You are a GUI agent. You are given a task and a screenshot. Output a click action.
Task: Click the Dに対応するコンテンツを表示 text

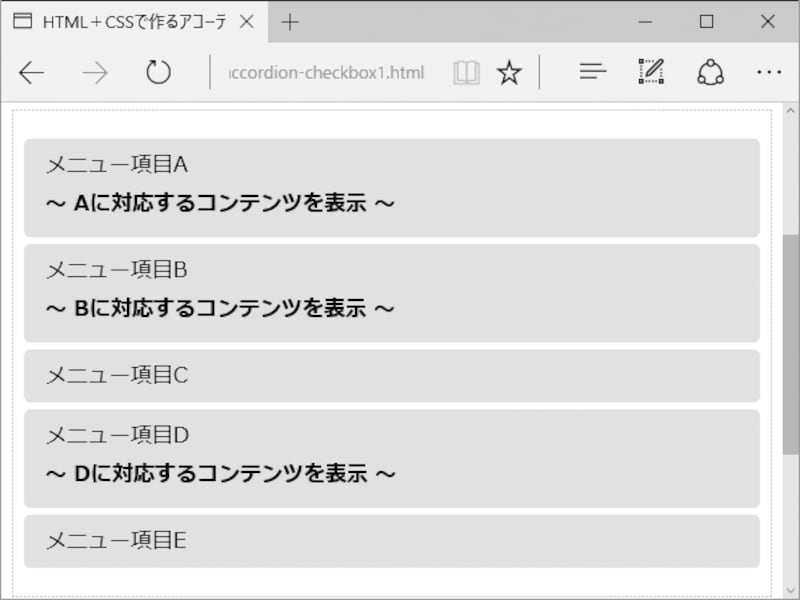tap(220, 475)
